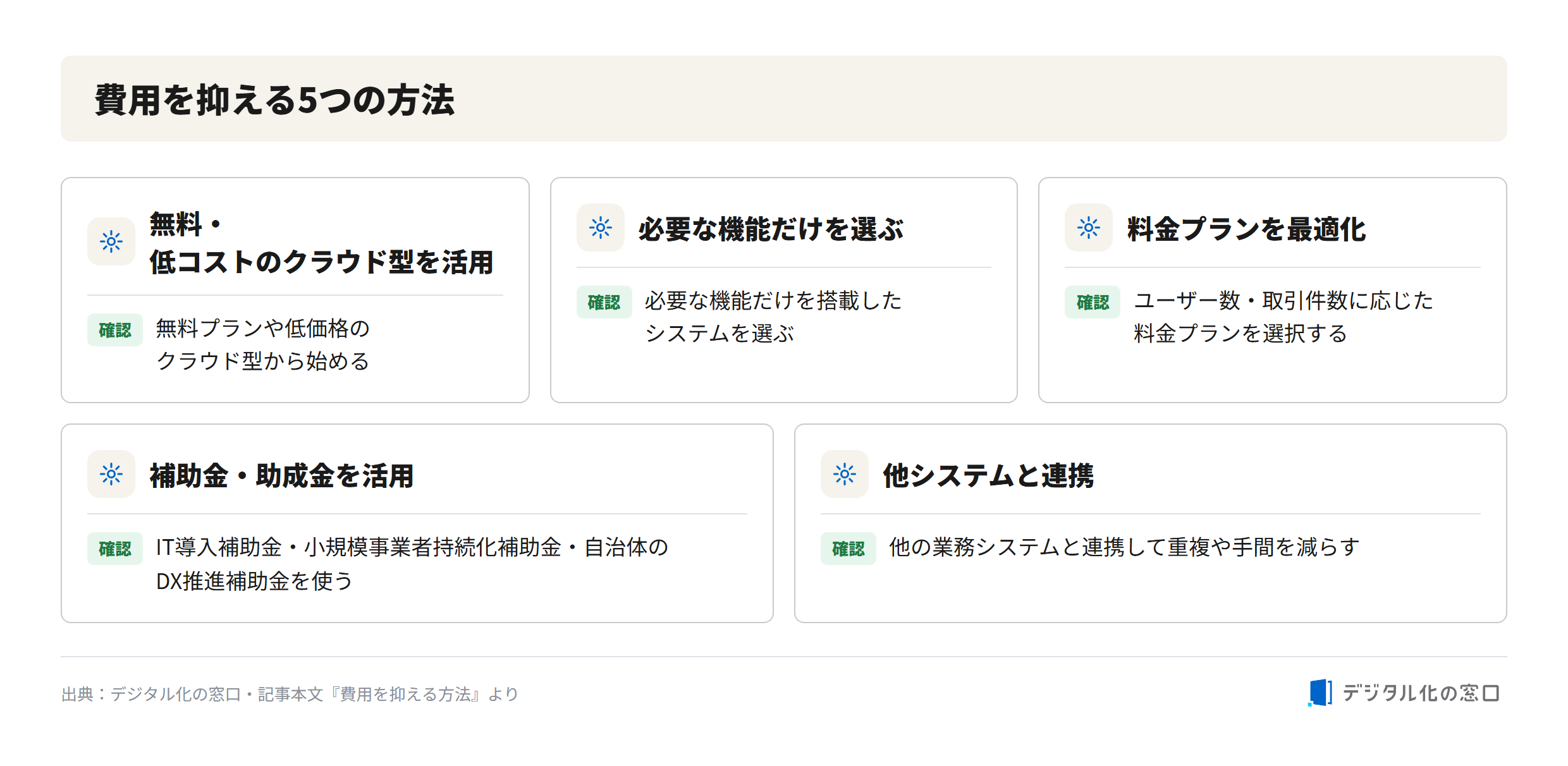Click the sun icon beside 補助金・助成金を活用
The width and height of the screenshot is (1568, 766).
(111, 474)
